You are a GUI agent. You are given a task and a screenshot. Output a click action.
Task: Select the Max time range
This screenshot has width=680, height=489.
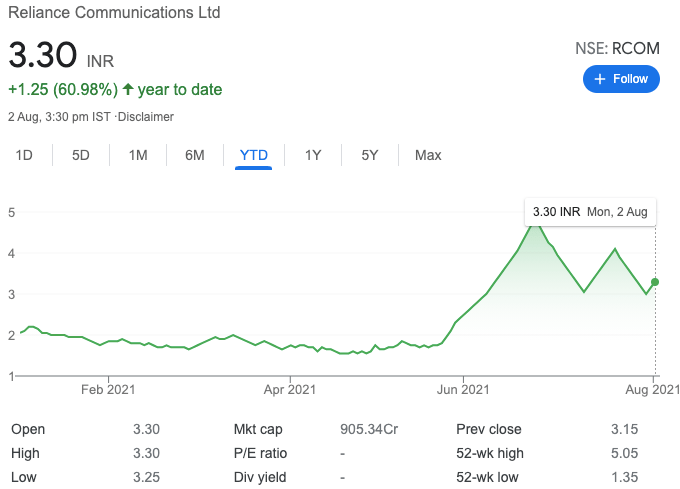pyautogui.click(x=428, y=155)
